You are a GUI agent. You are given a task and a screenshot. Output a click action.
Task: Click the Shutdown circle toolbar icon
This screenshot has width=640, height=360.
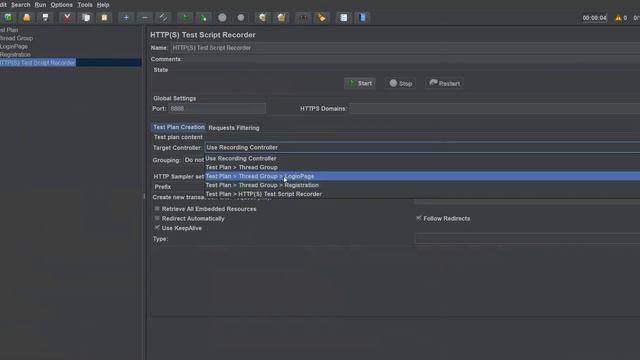tap(241, 18)
